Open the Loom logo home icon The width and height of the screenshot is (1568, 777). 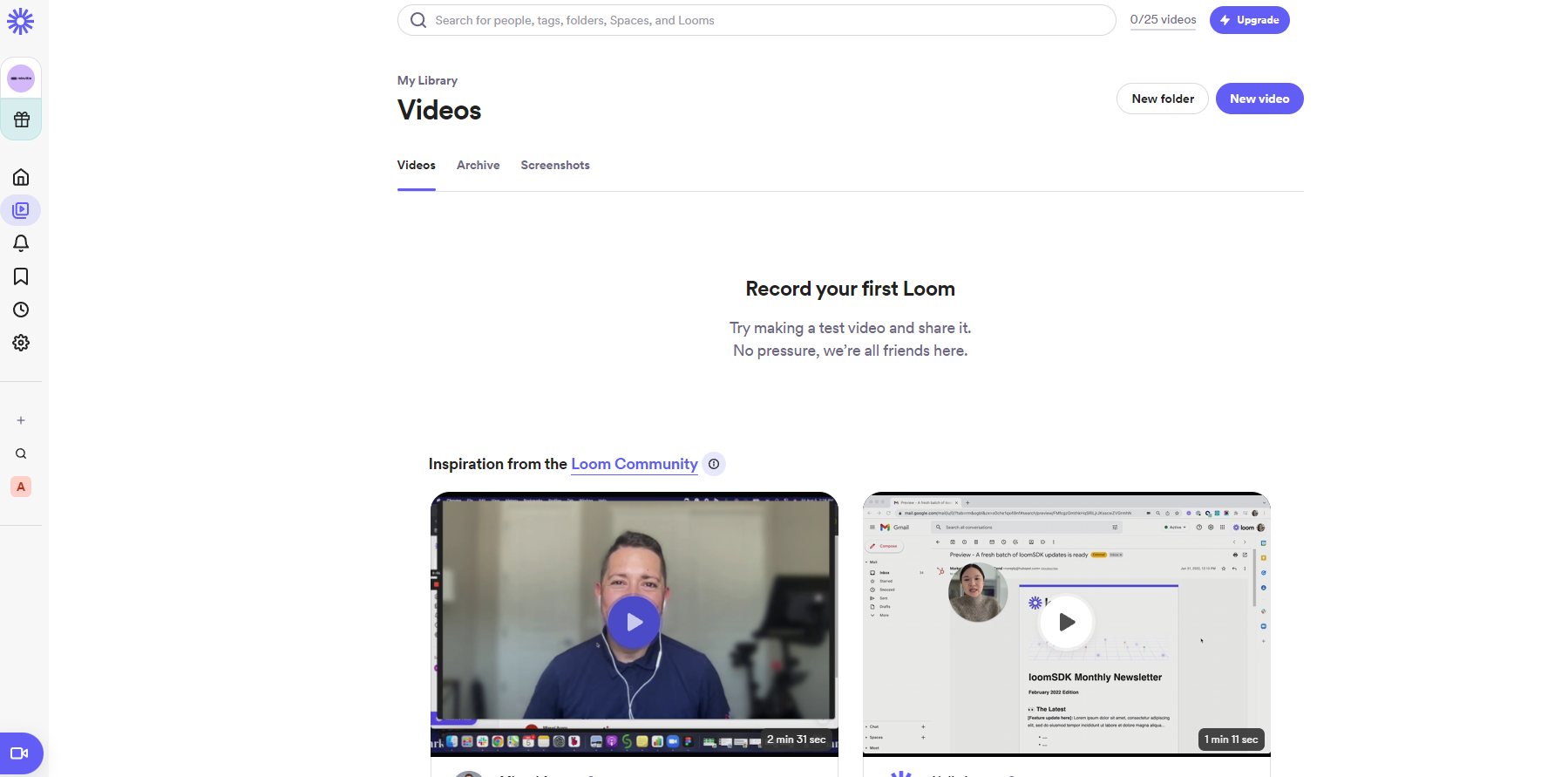[21, 21]
